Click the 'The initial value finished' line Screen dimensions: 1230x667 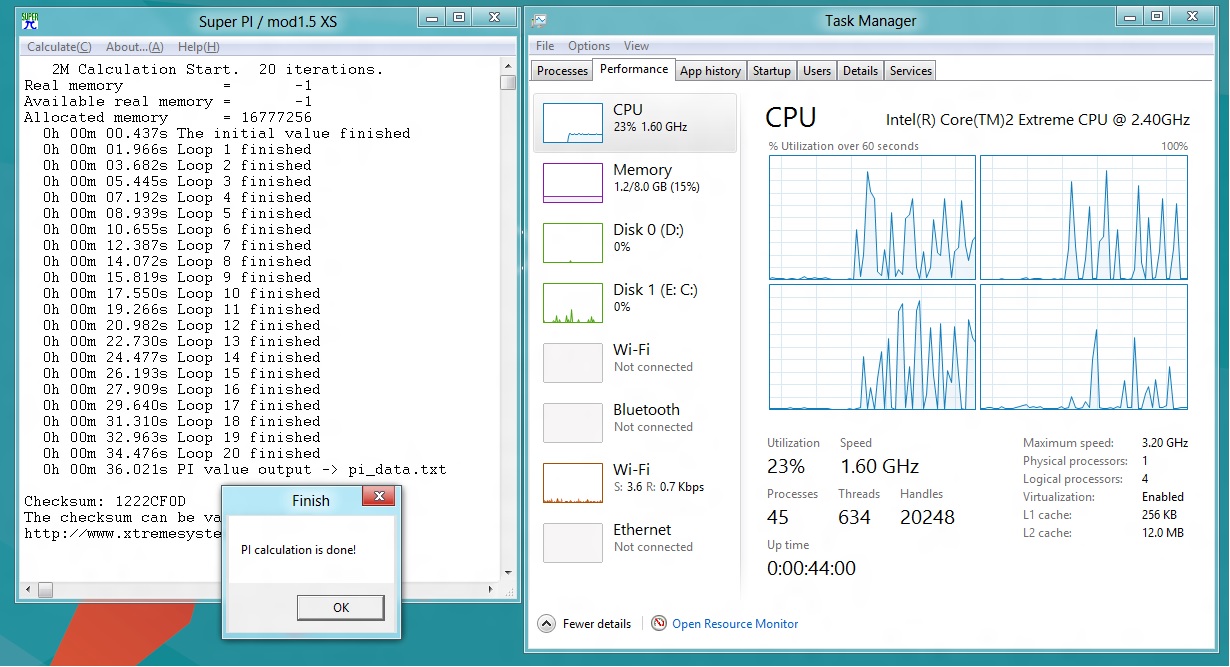(227, 133)
